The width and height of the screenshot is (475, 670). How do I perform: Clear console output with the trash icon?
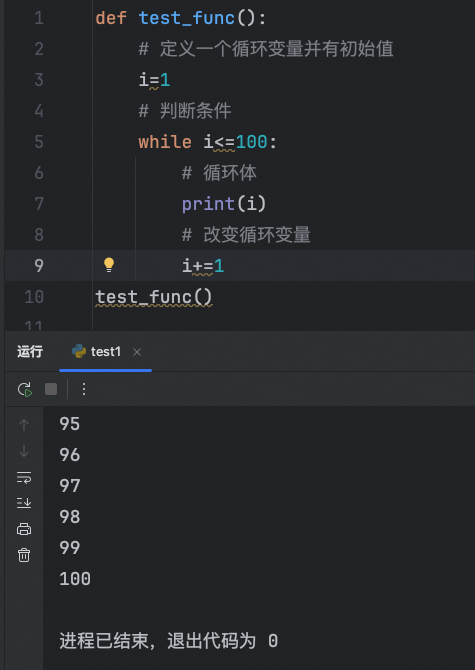tap(24, 555)
